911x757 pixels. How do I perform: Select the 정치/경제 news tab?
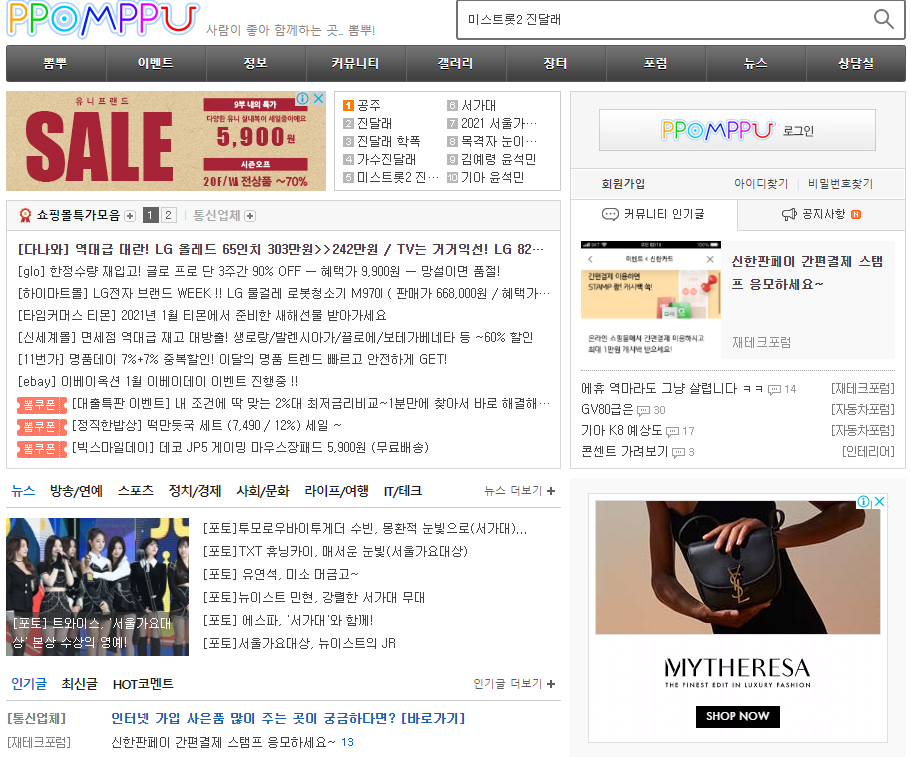(x=195, y=491)
